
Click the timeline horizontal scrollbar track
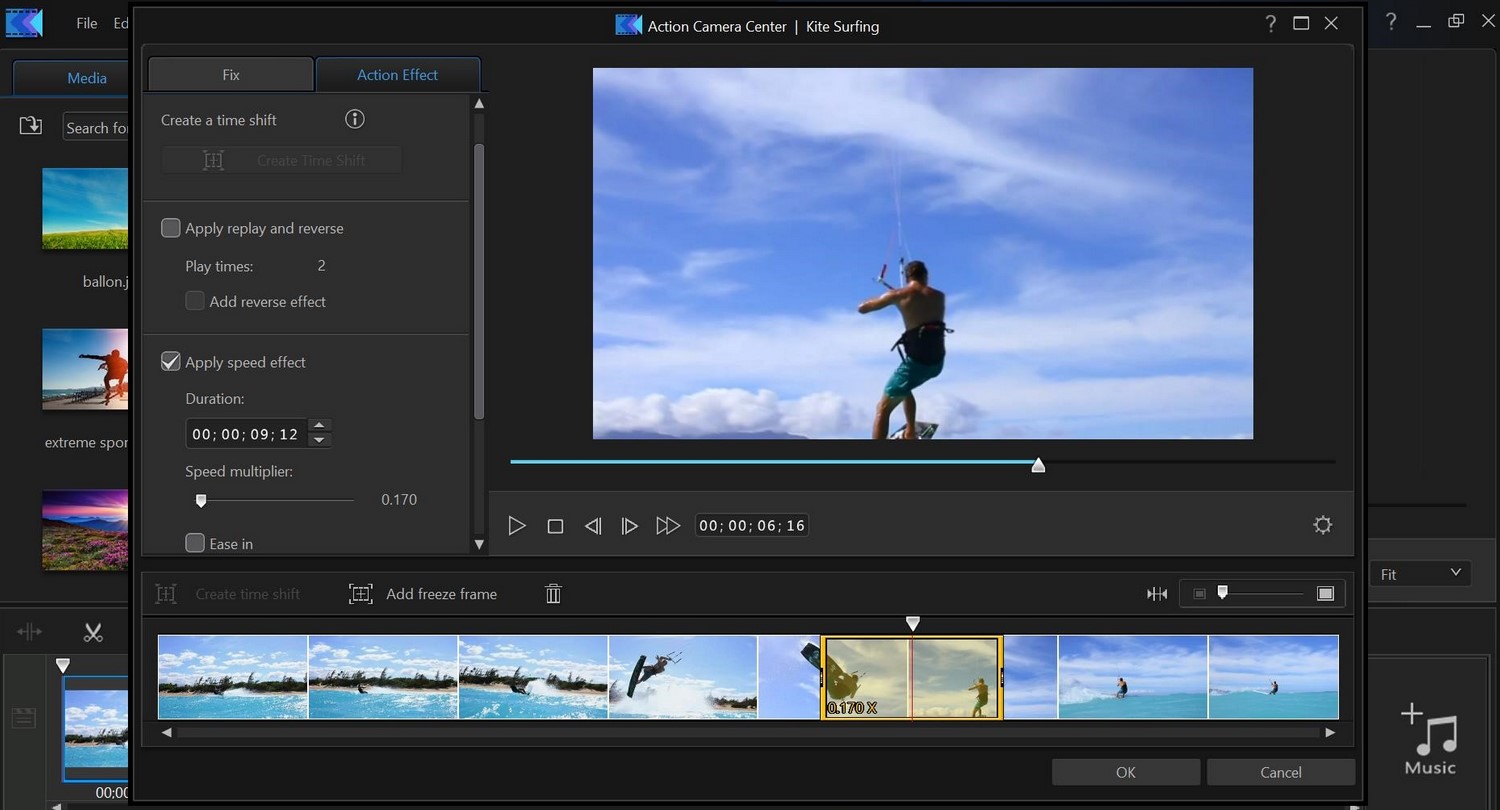[748, 733]
